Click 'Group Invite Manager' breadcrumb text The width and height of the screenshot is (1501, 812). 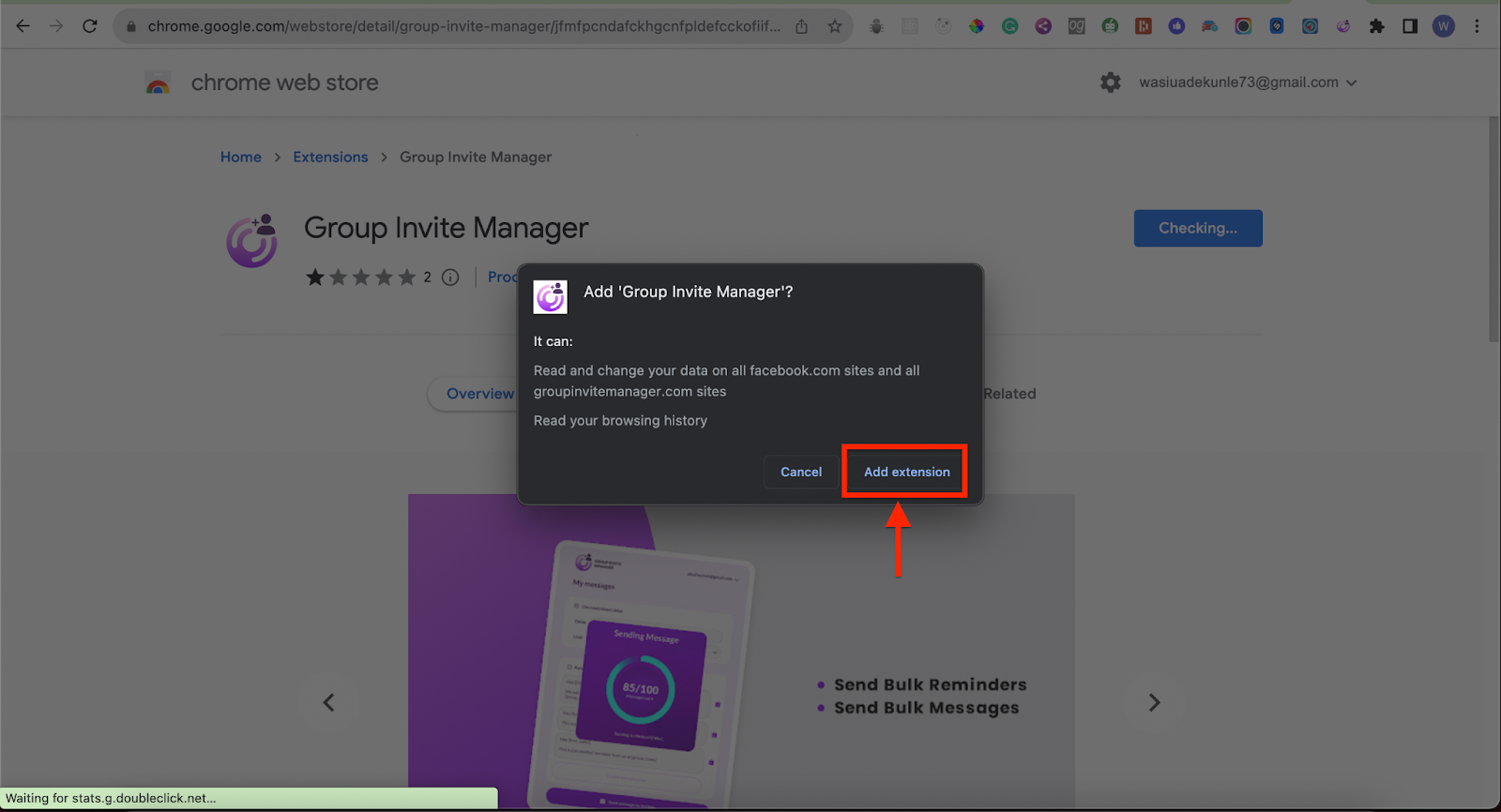476,157
